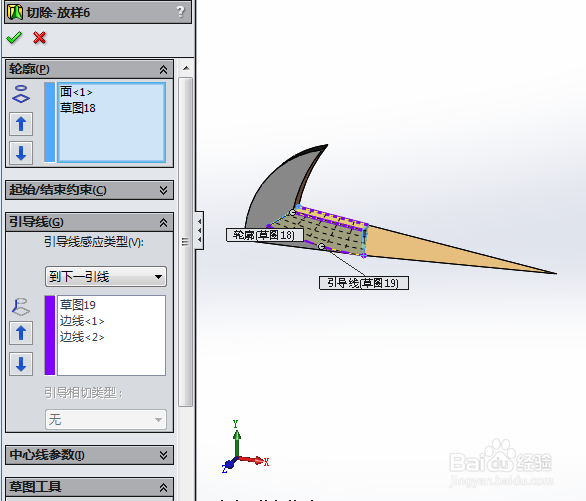Screen dimensions: 586x501
Task: Click the panel collapse splitter handle
Action: (x=200, y=231)
